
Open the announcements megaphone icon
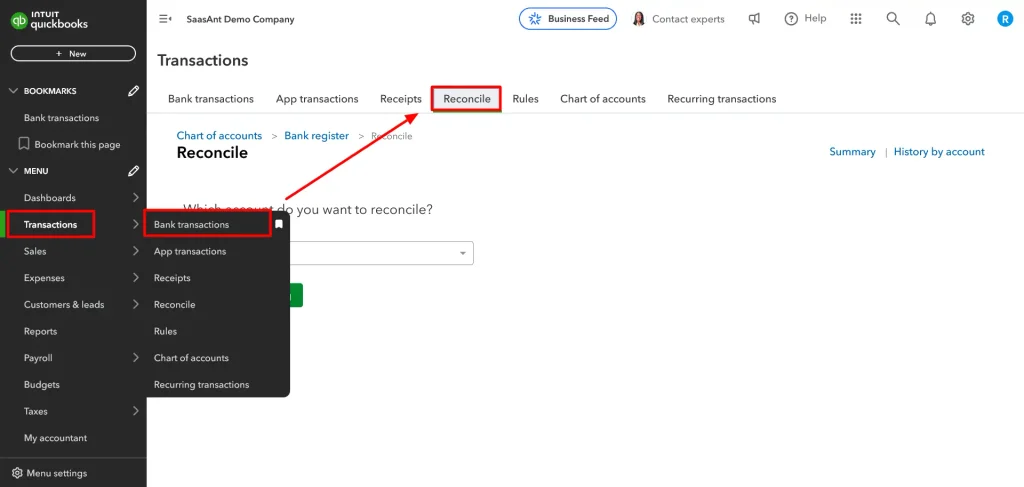(754, 19)
